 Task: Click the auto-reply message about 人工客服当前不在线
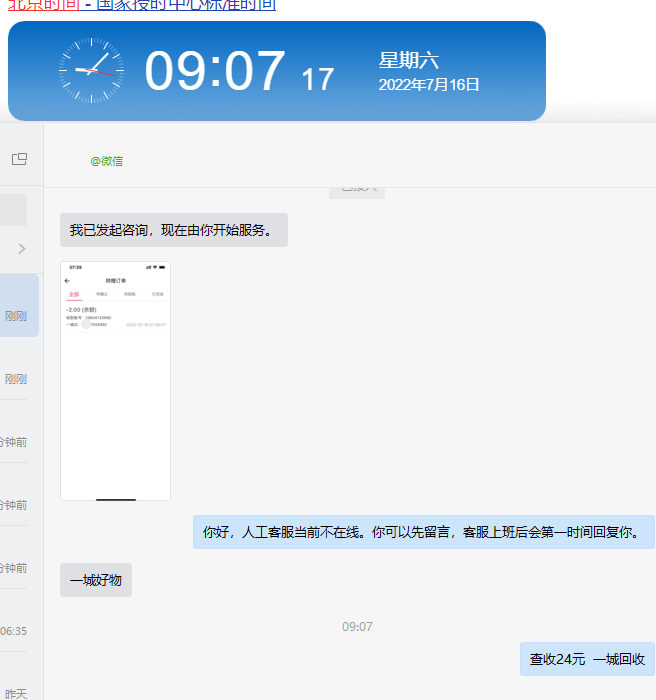(x=423, y=532)
